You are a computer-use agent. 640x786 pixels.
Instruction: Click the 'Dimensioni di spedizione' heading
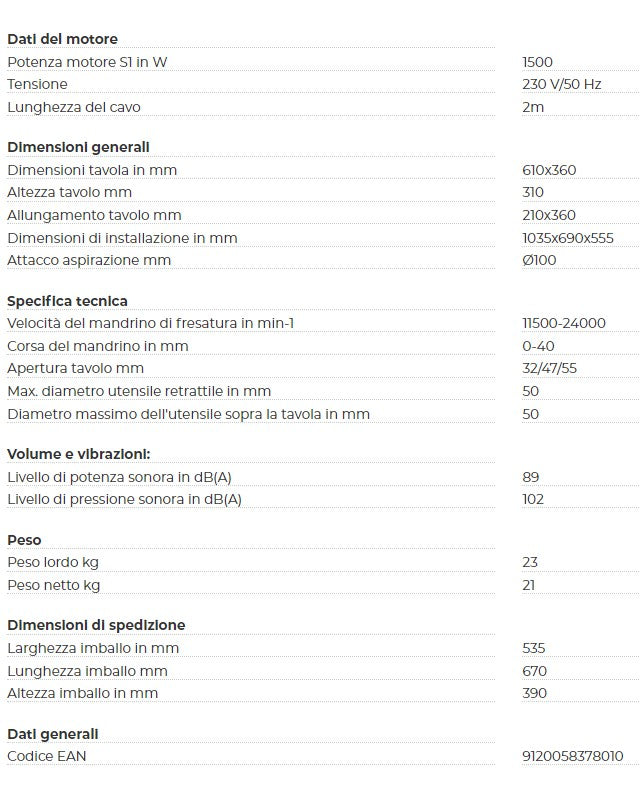pos(96,626)
